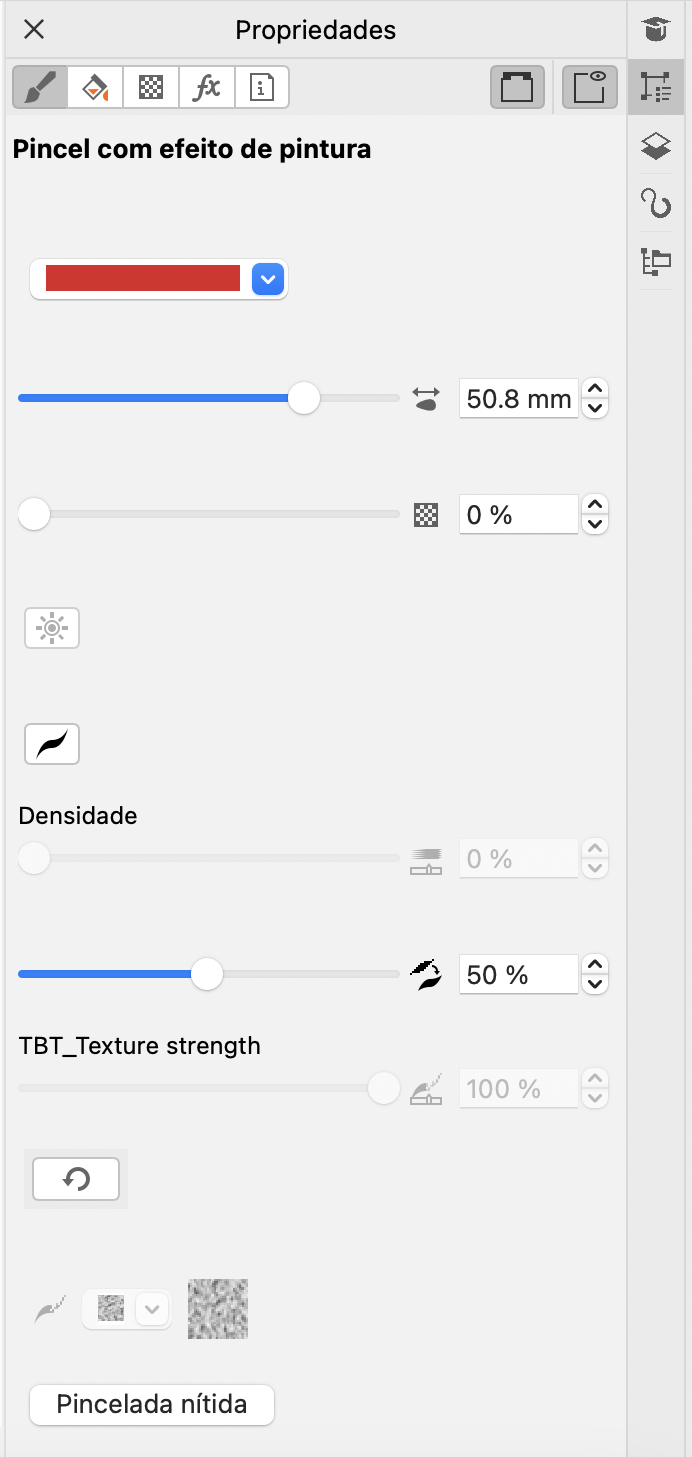Click the 0 % transparency input field
The height and width of the screenshot is (1457, 692).
(518, 515)
